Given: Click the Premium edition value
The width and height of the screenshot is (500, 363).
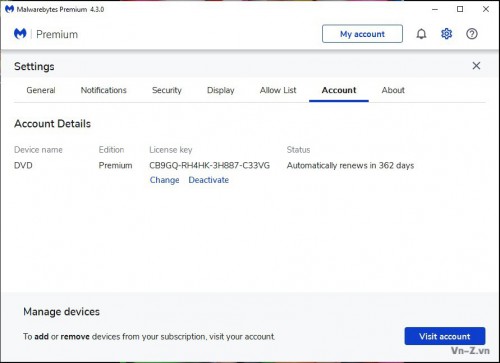Looking at the screenshot, I should [115, 165].
